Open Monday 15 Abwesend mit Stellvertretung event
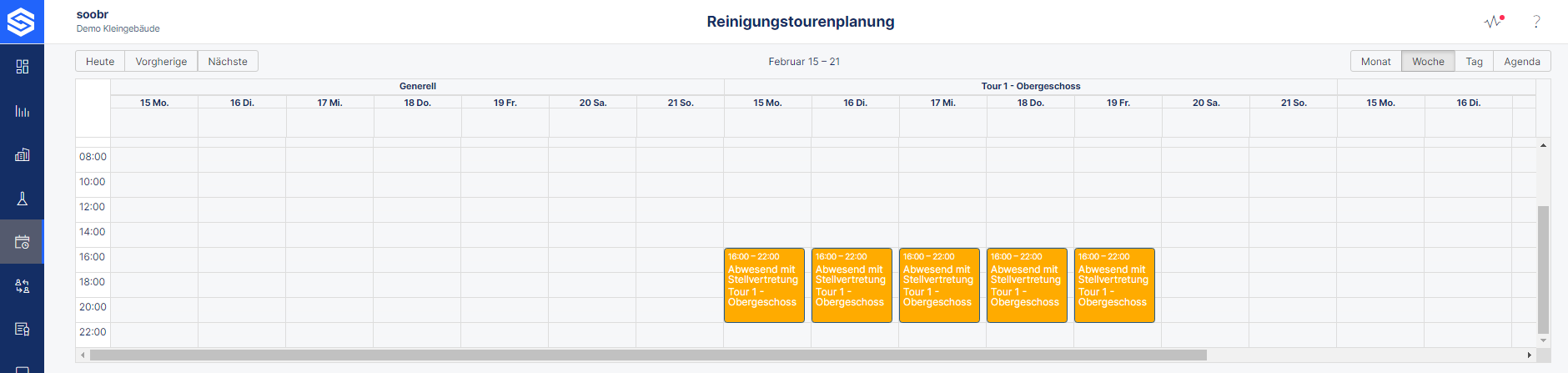 764,285
